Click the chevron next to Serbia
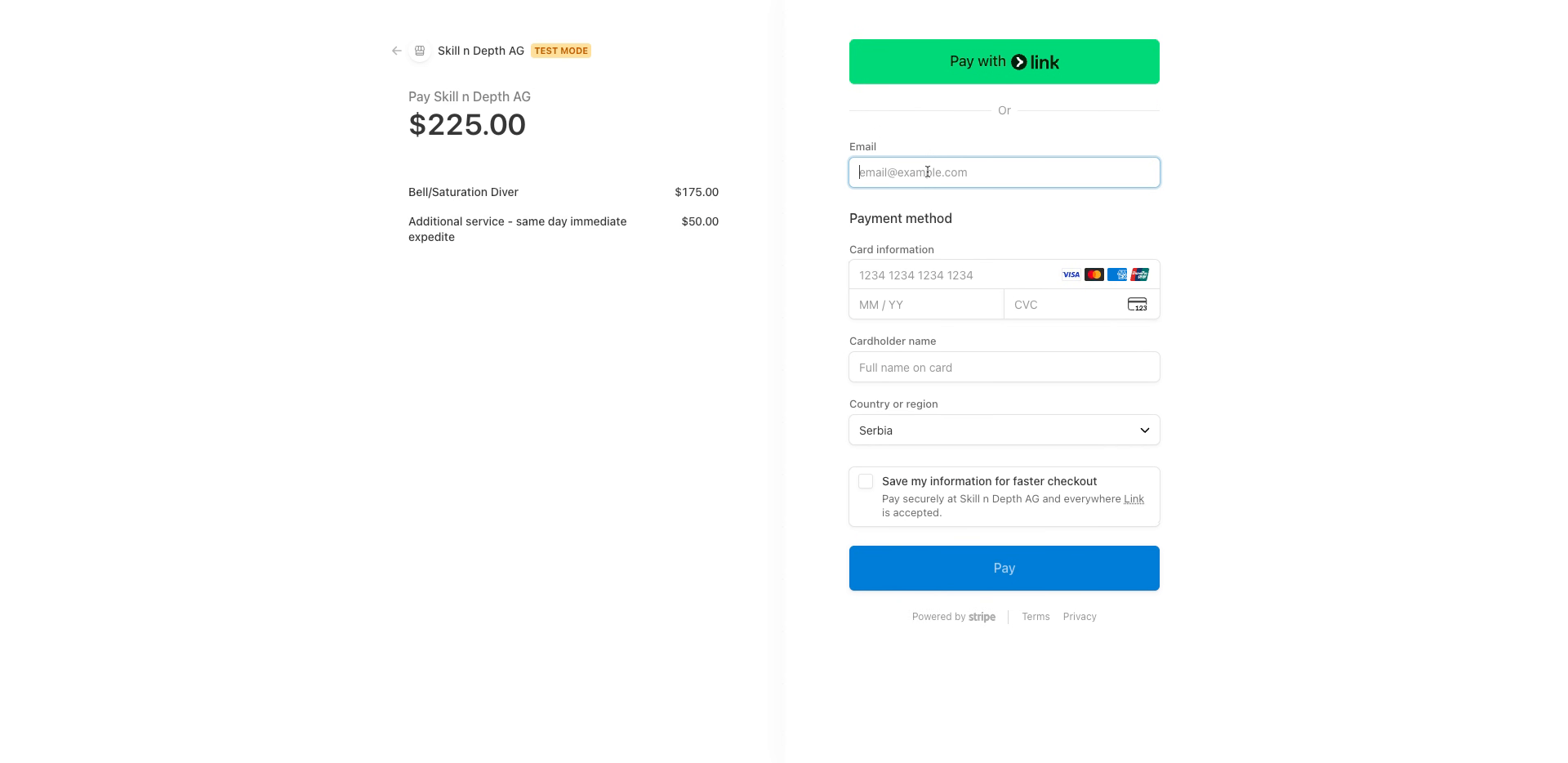 point(1145,430)
